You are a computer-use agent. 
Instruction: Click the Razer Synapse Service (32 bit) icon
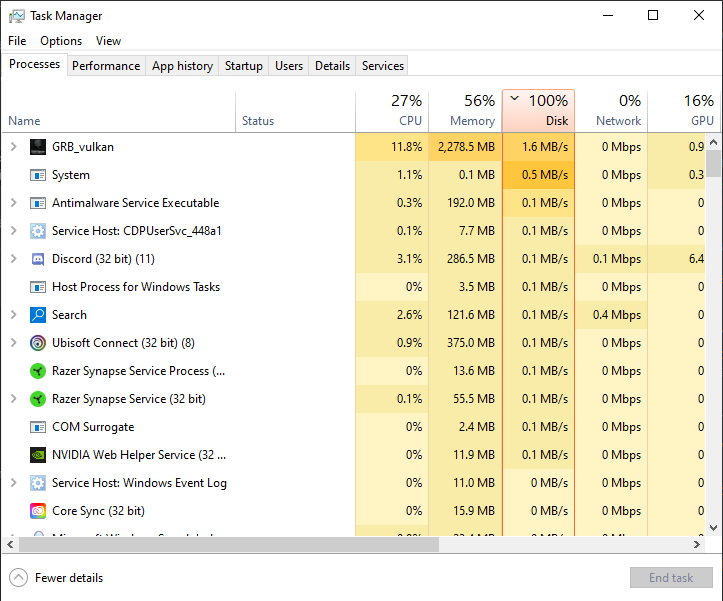tap(38, 399)
